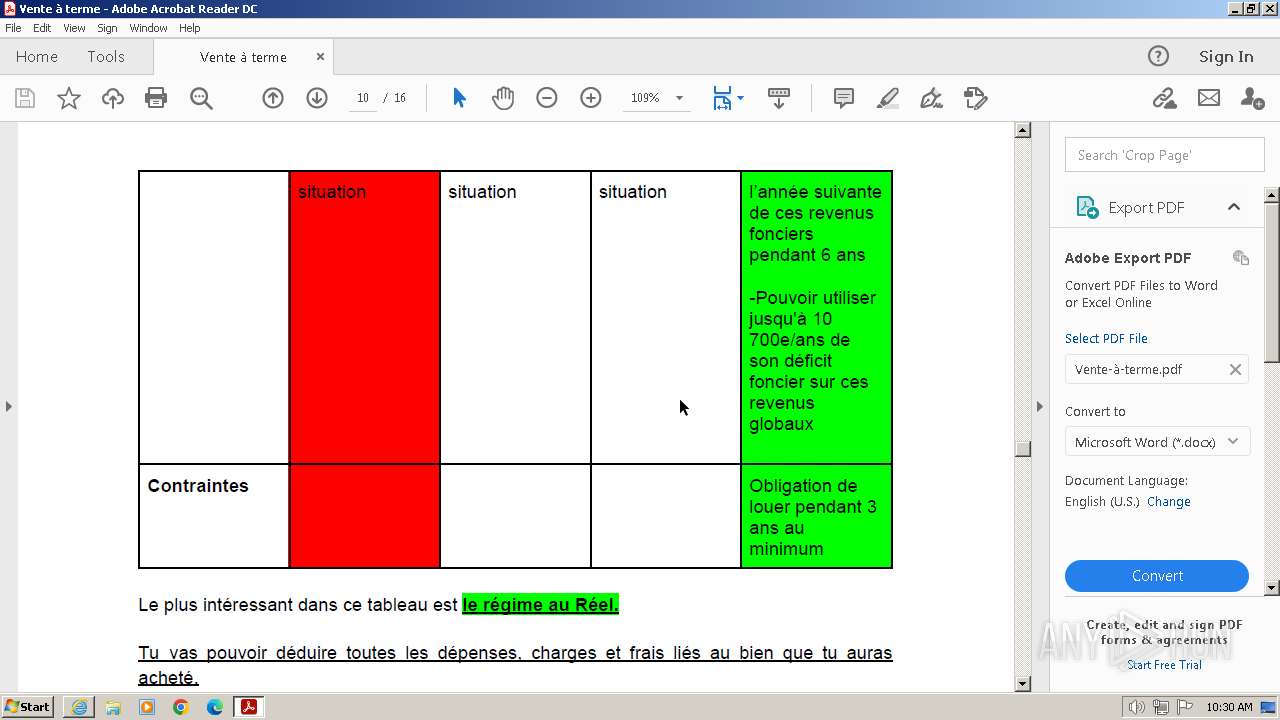Image resolution: width=1280 pixels, height=720 pixels.
Task: Expand the left navigation pane arrow
Action: tap(8, 406)
